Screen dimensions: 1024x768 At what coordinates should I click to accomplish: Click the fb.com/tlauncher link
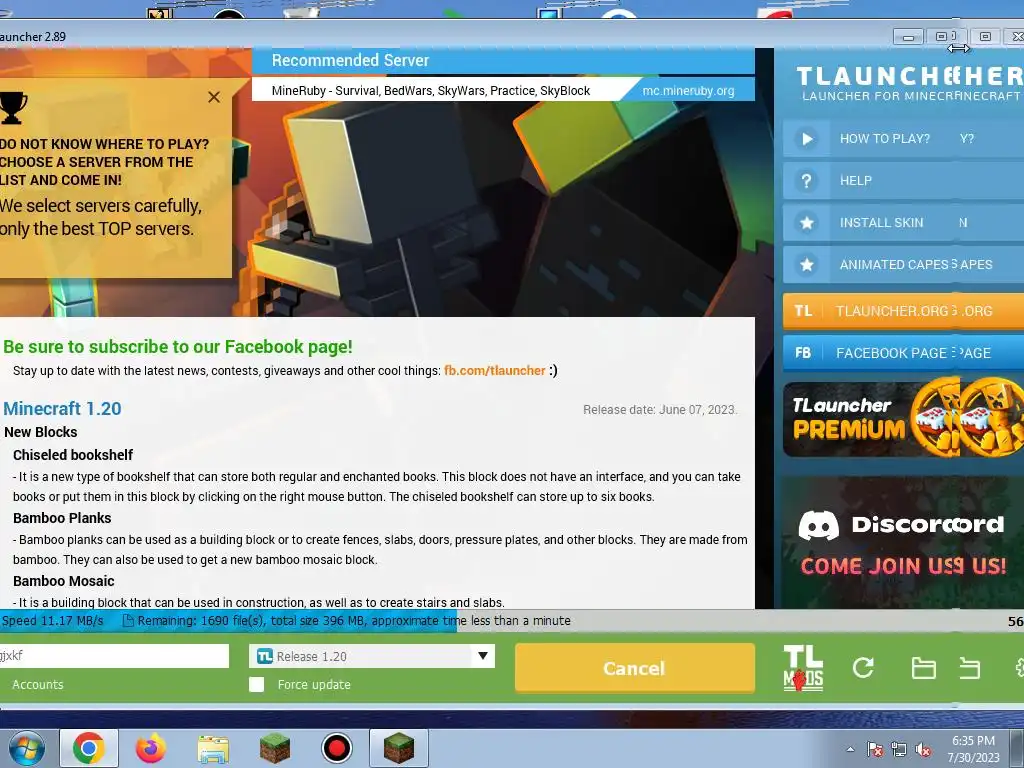pyautogui.click(x=494, y=370)
